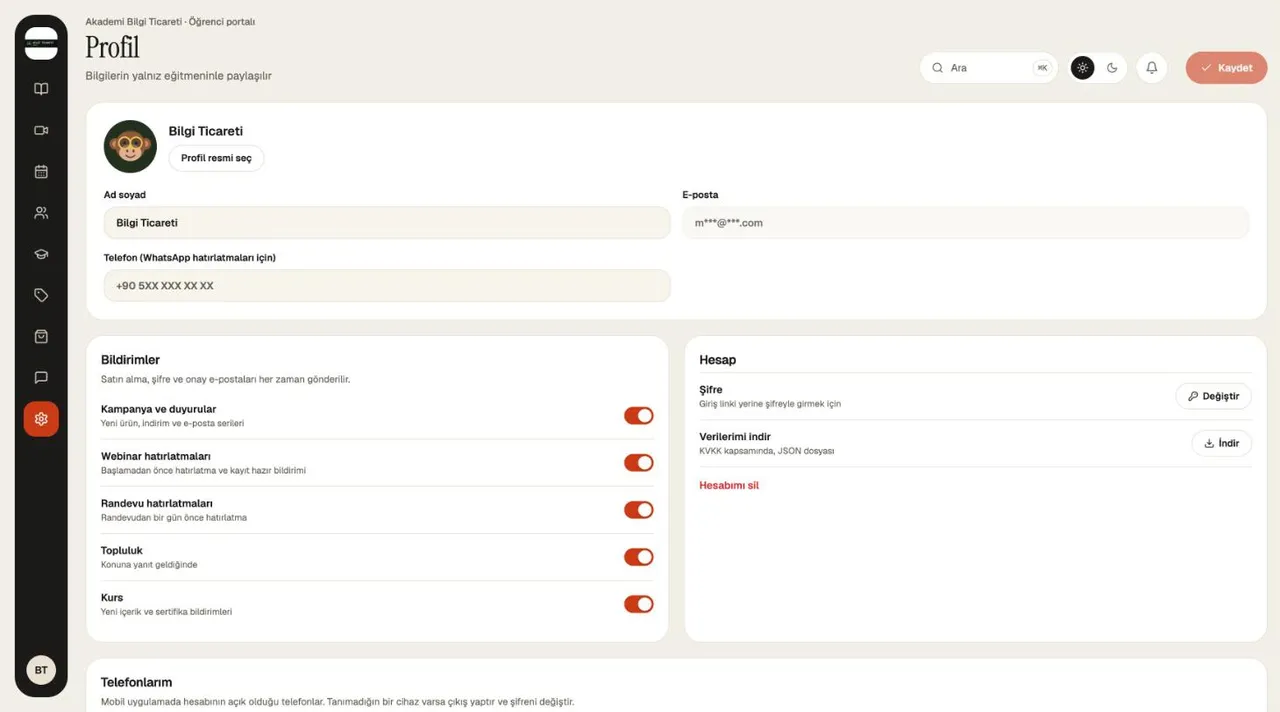Open the courses book icon in sidebar
Viewport: 1280px width, 712px height.
point(41,89)
